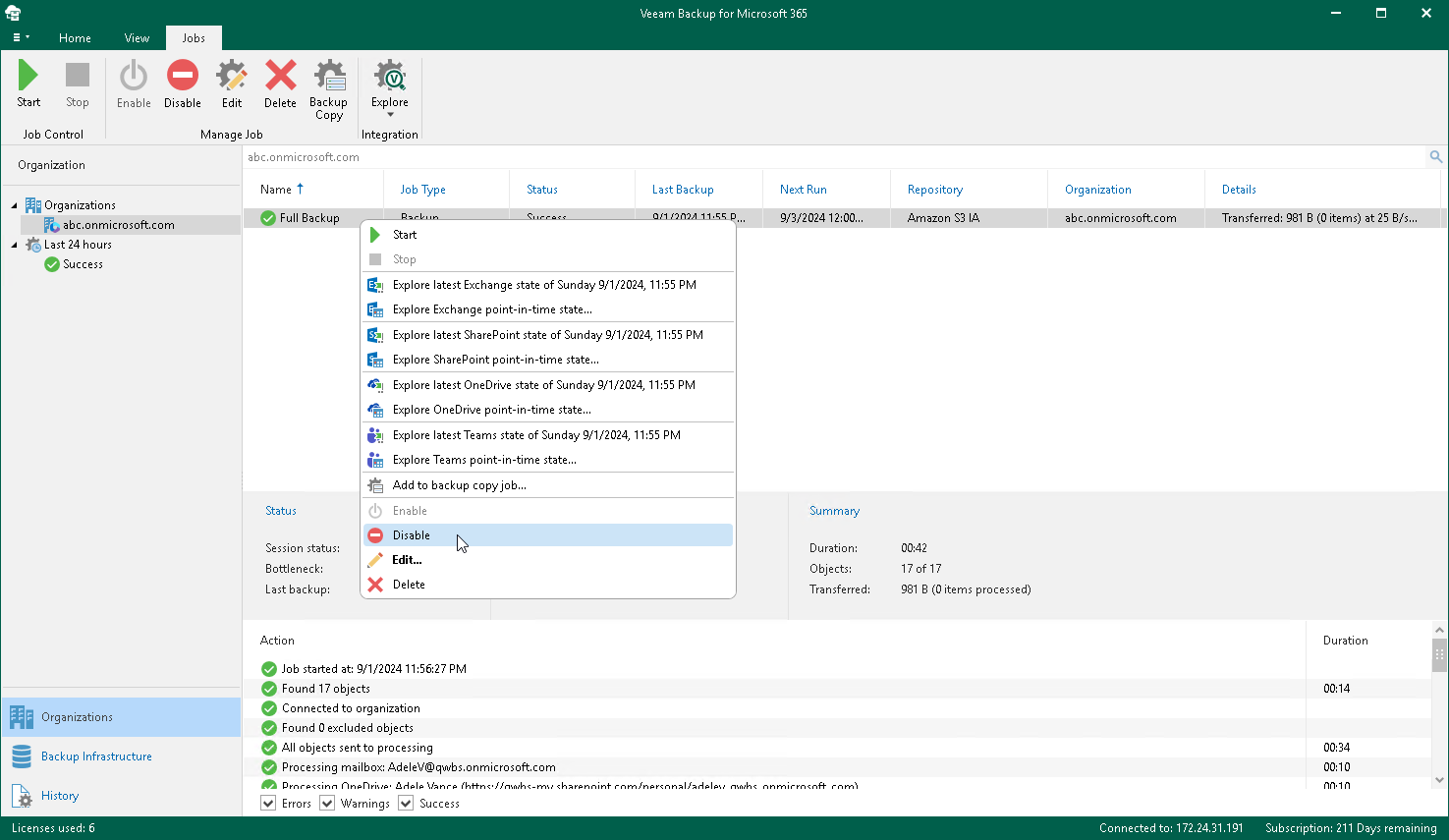Click the Job started at log row
The height and width of the screenshot is (840, 1449).
click(x=837, y=669)
